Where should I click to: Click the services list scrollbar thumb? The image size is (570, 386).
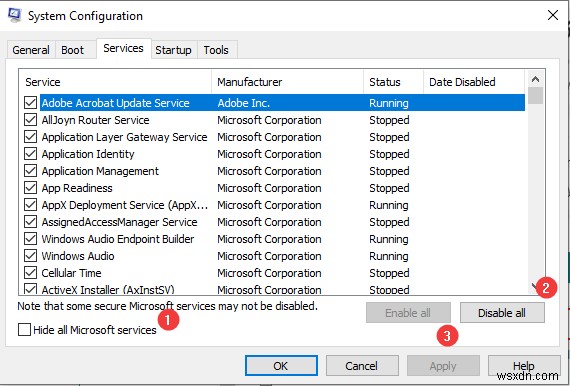tap(535, 96)
